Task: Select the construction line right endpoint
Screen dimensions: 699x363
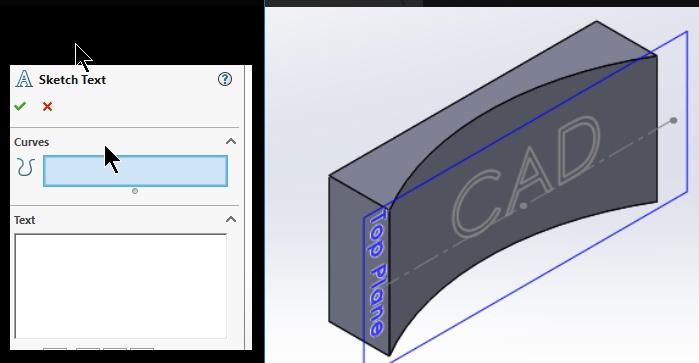Action: 674,120
